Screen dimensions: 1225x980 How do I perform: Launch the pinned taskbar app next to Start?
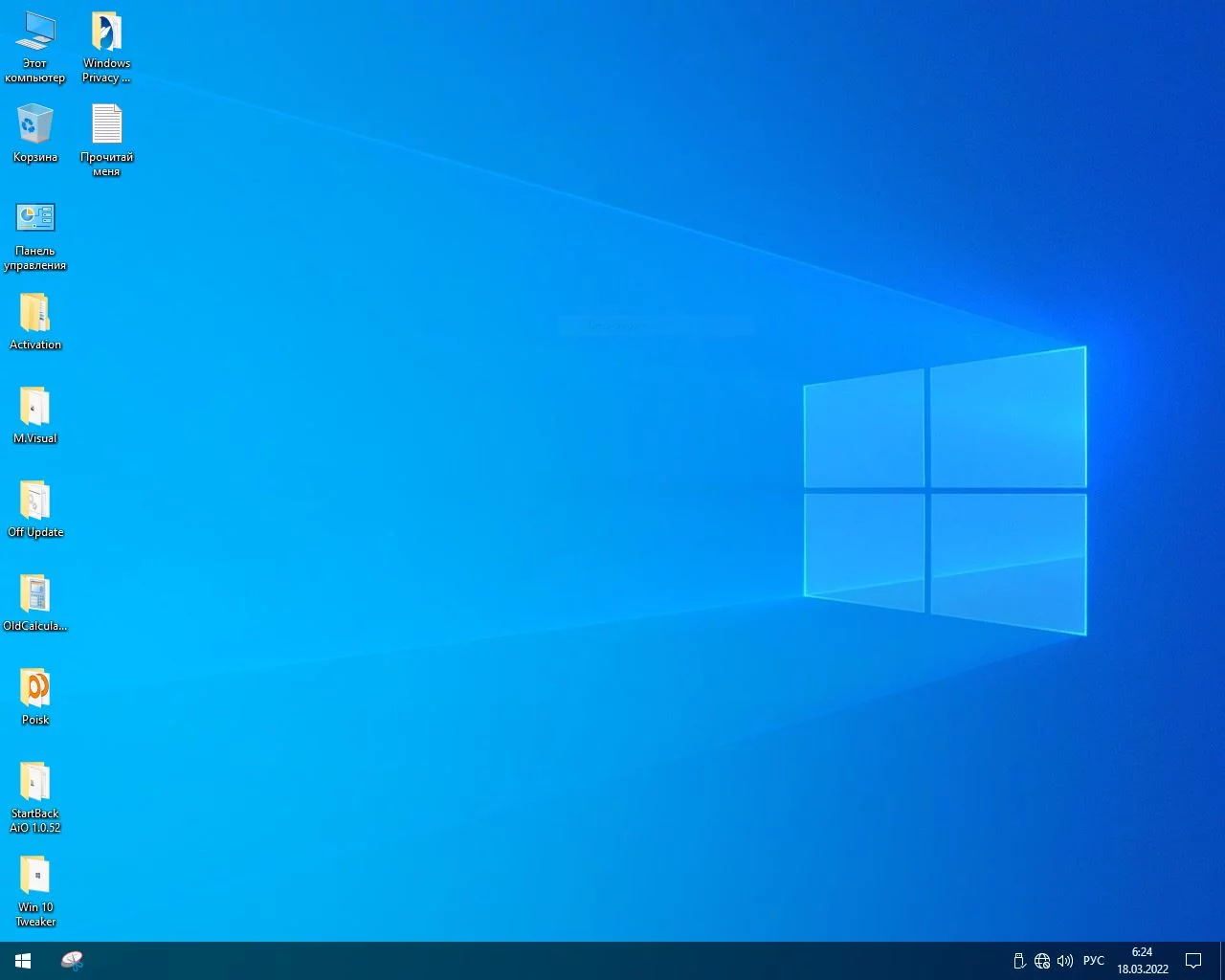pyautogui.click(x=72, y=961)
